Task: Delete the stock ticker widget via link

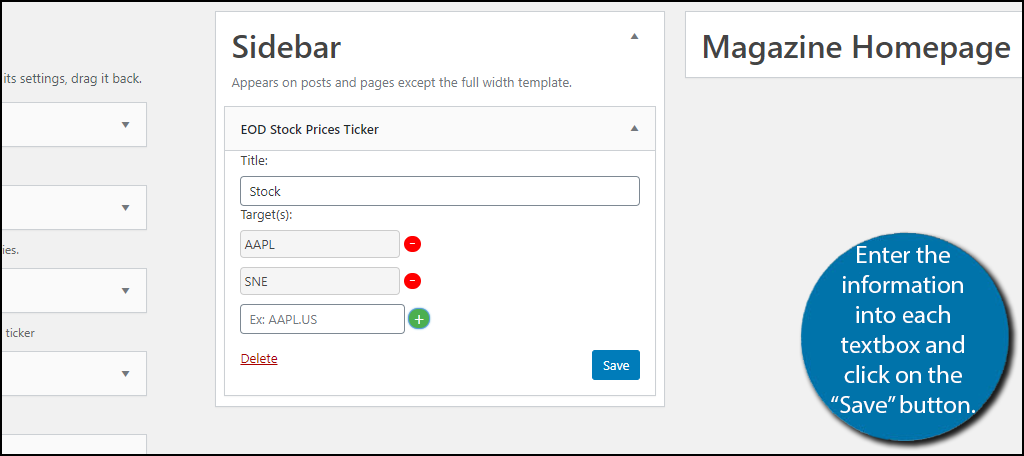Action: click(259, 359)
